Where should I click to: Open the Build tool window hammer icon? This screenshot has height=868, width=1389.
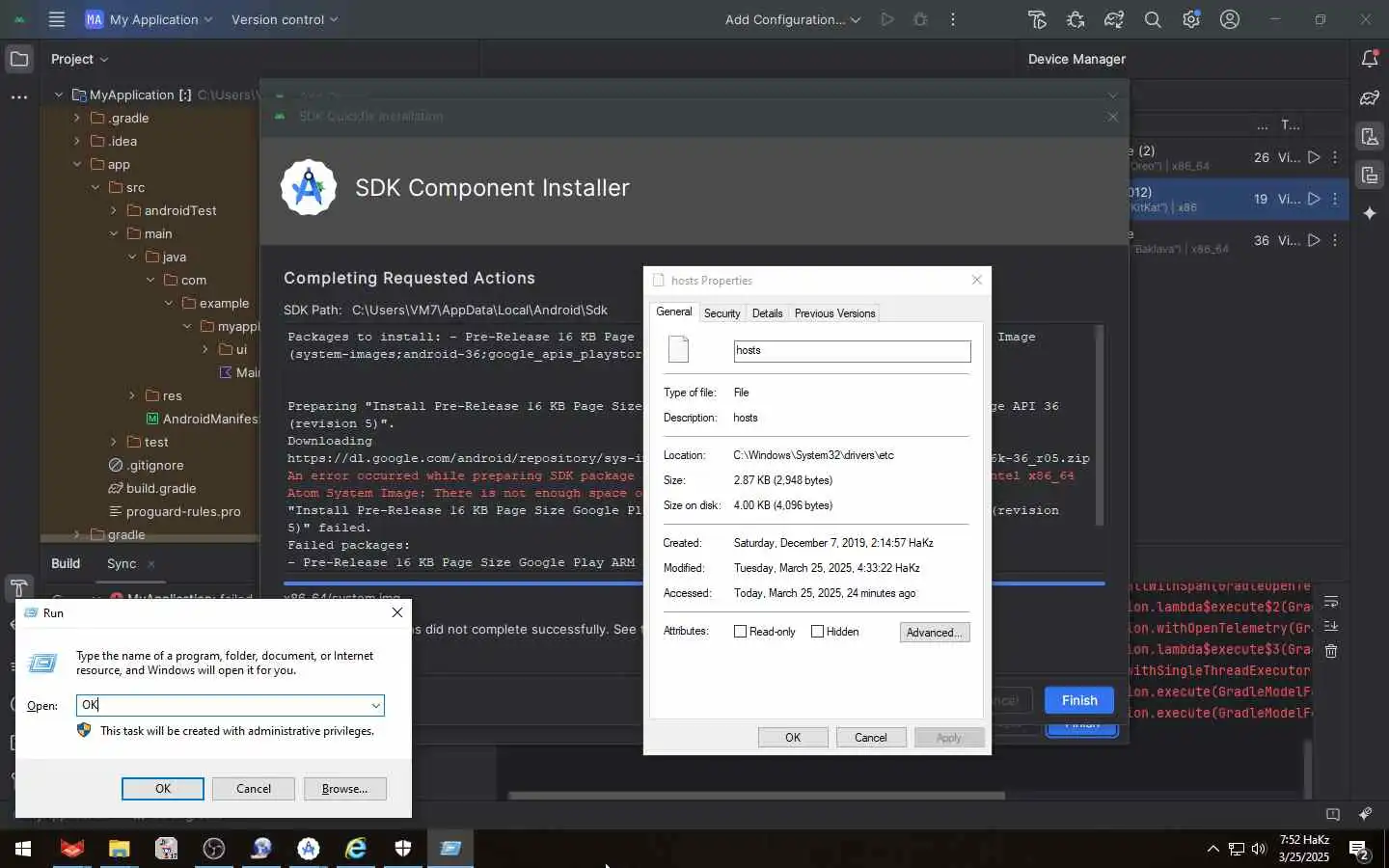pos(18,587)
